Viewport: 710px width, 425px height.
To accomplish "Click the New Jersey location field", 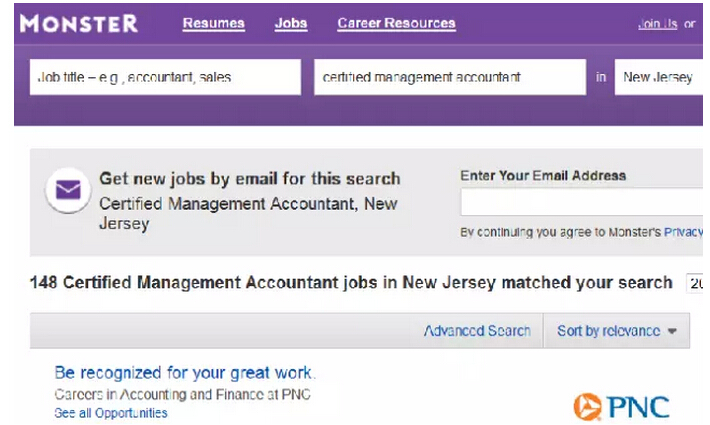I will click(660, 77).
